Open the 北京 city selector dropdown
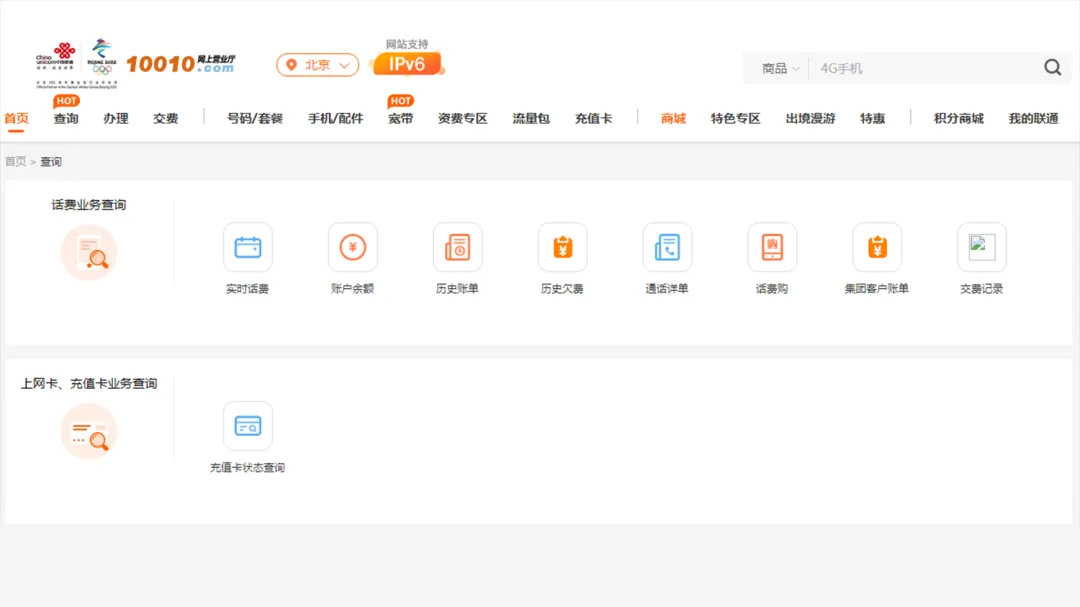The width and height of the screenshot is (1080, 607). pos(318,65)
